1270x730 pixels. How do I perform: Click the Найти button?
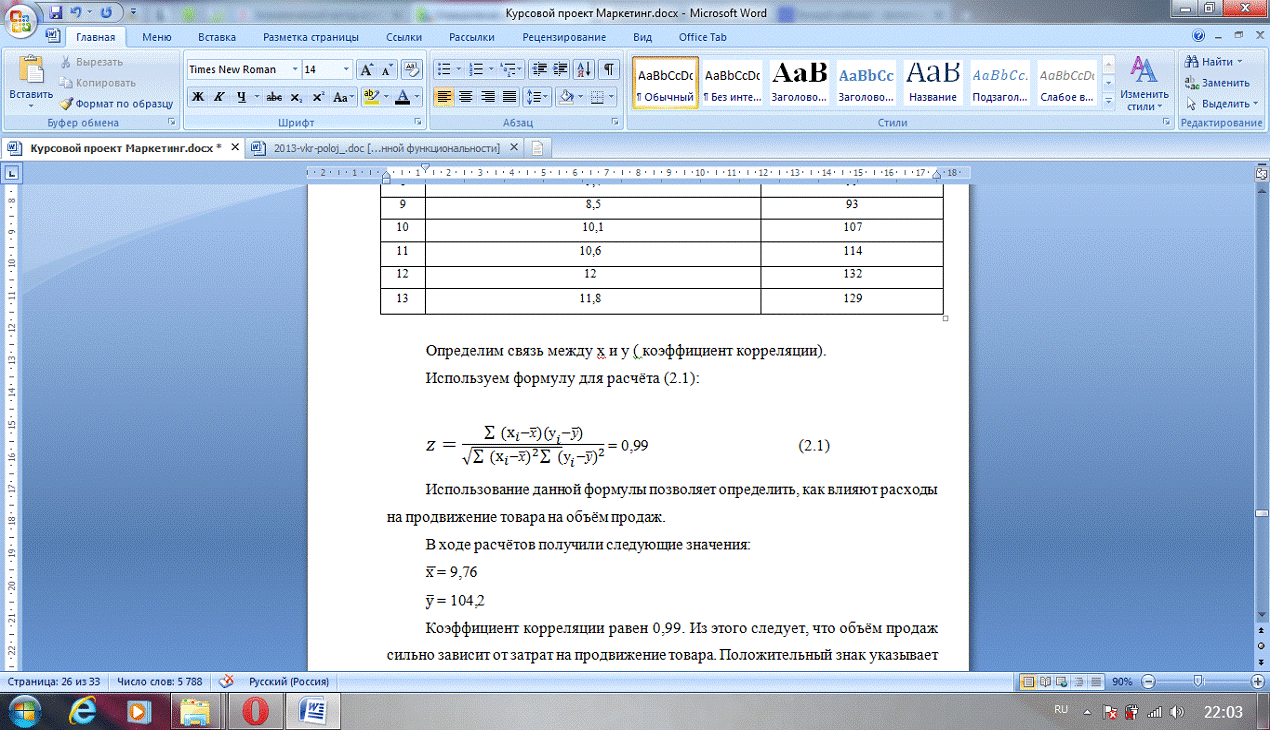pos(1215,62)
